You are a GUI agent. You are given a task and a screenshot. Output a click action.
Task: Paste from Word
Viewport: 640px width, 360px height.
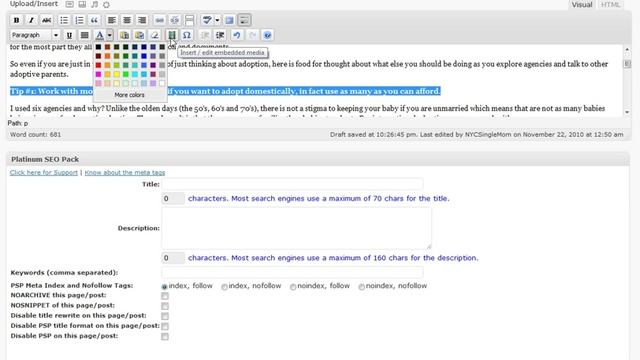140,35
